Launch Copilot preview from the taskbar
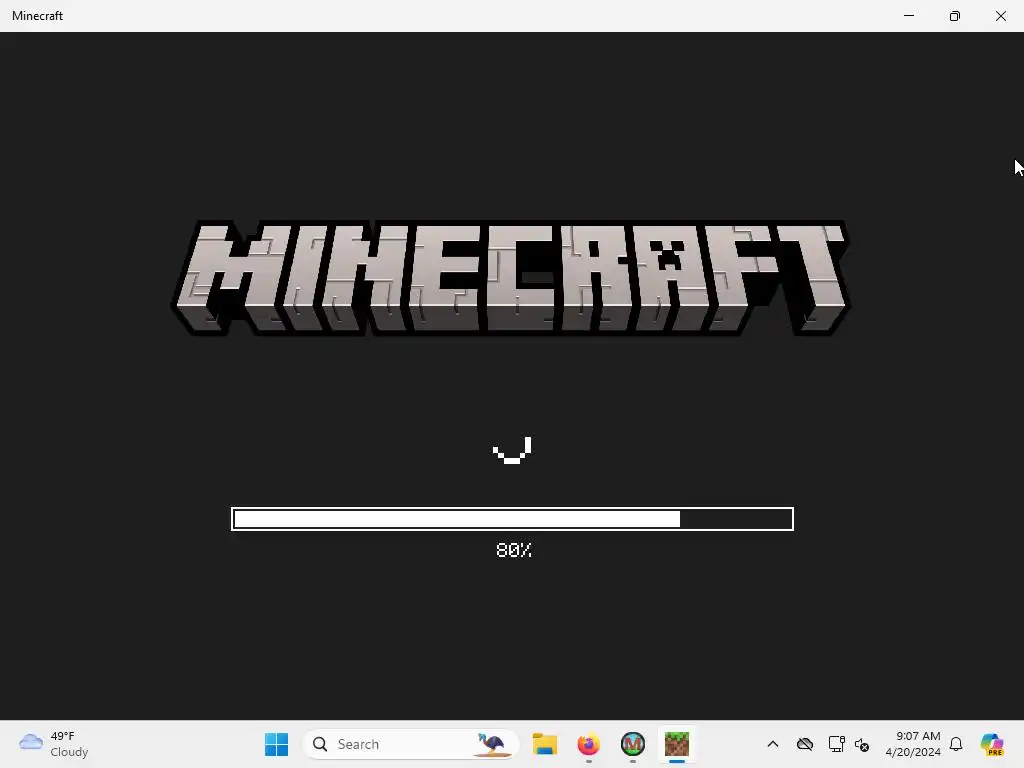This screenshot has width=1024, height=768. pyautogui.click(x=992, y=744)
